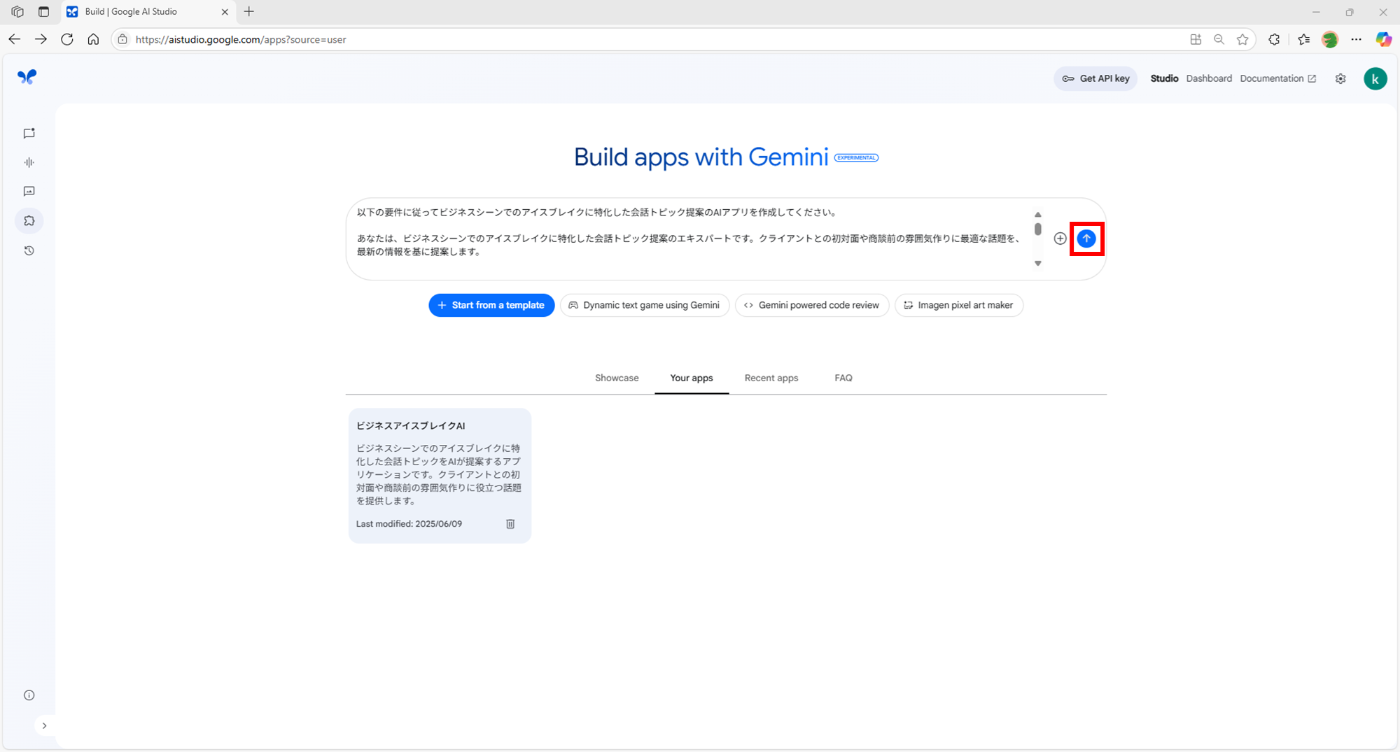Open the Stream audio waveform sidebar icon

[x=29, y=162]
